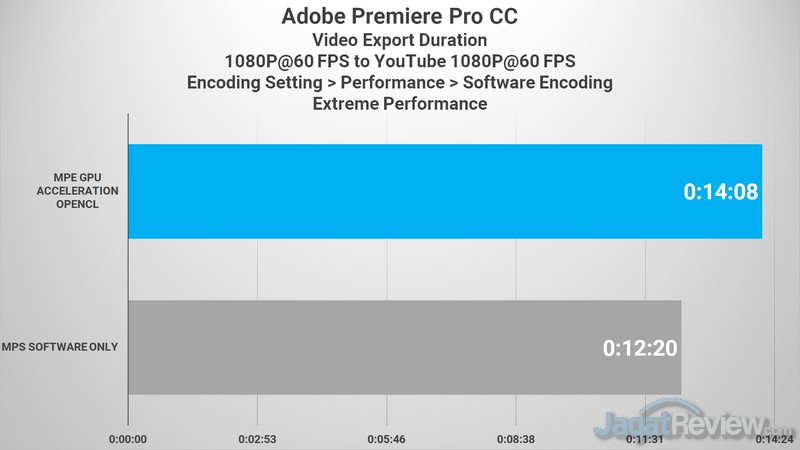Click the 0:02:53 axis tick label
The width and height of the screenshot is (800, 450).
pos(258,439)
